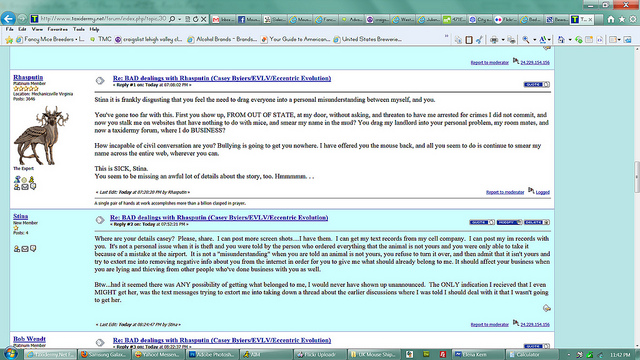
Task: Click Delete button on Stina's reply
Action: coord(537,222)
